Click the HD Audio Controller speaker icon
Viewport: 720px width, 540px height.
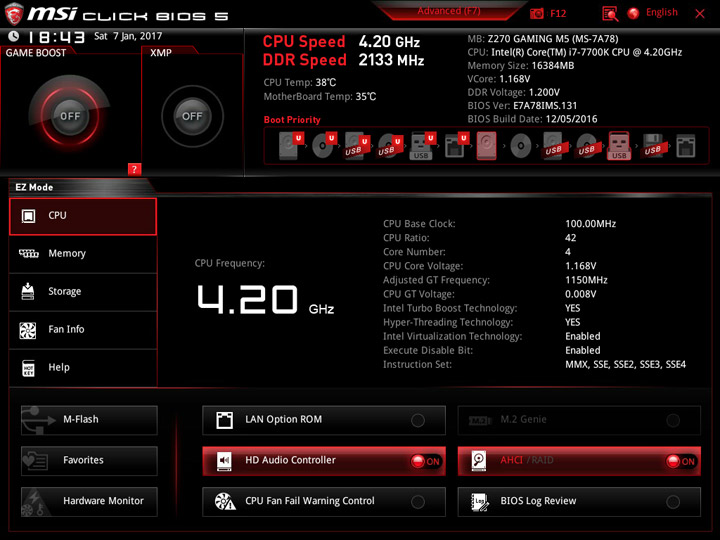point(224,461)
